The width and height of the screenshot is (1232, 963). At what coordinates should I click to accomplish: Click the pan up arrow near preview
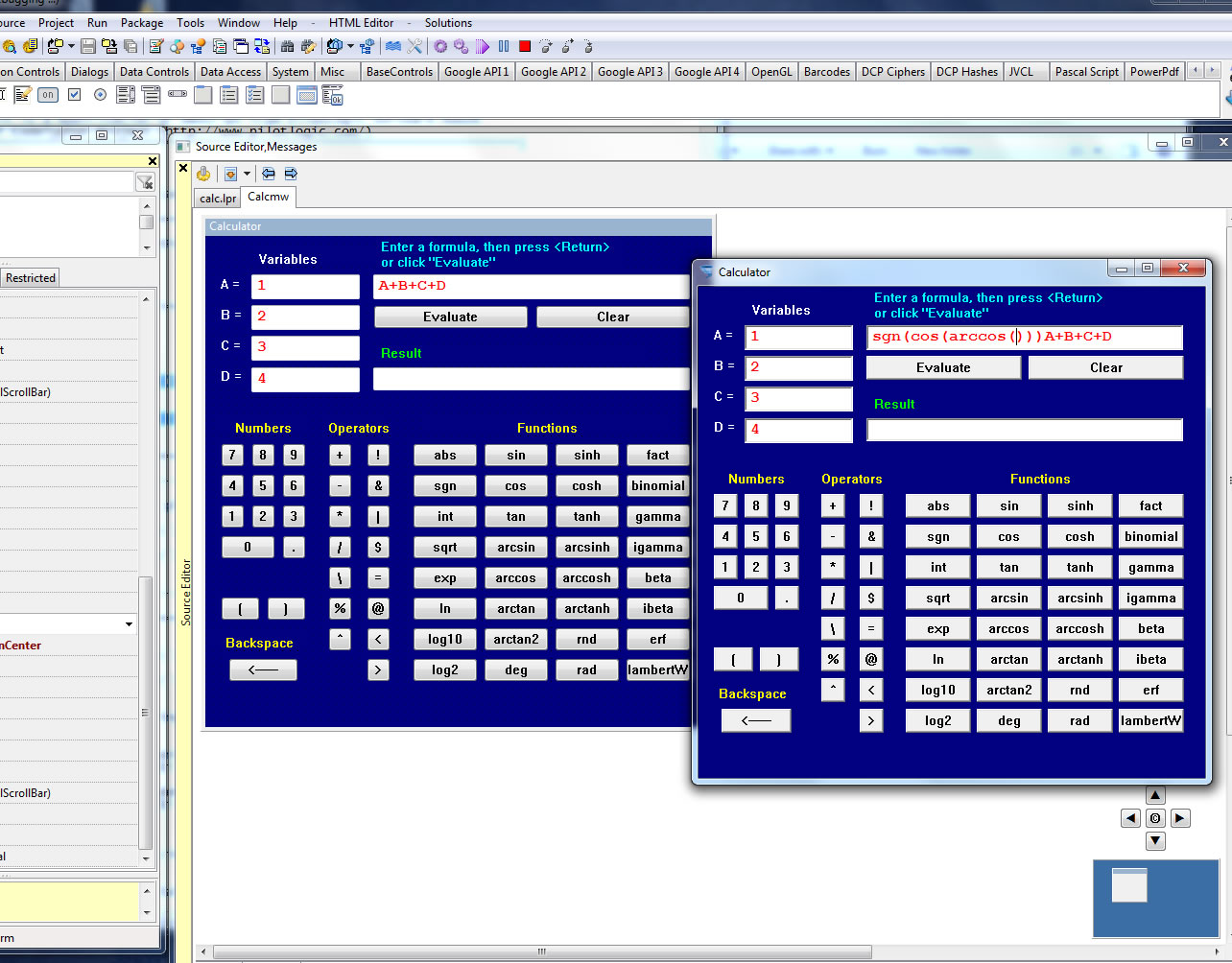[x=1155, y=795]
